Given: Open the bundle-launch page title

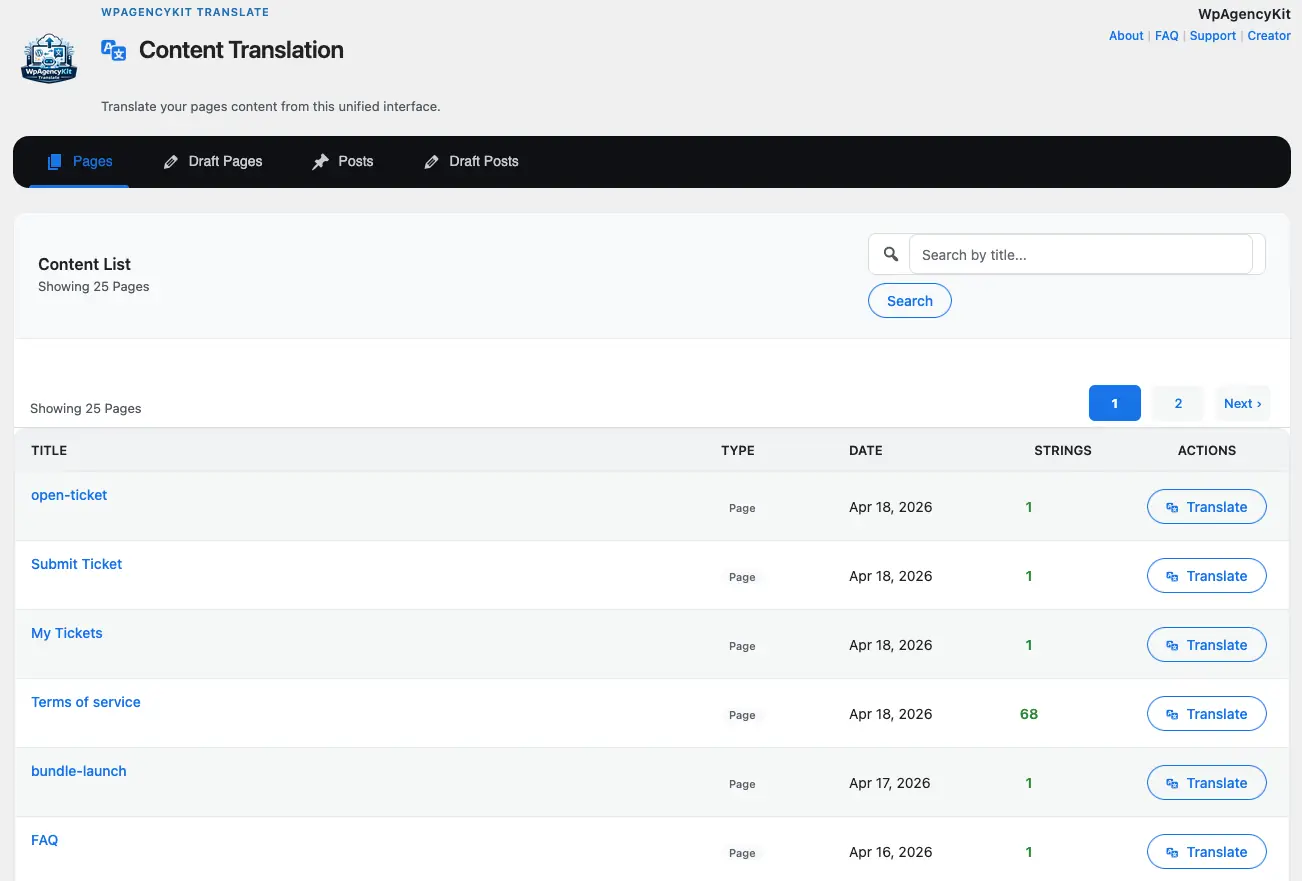Looking at the screenshot, I should (x=79, y=771).
